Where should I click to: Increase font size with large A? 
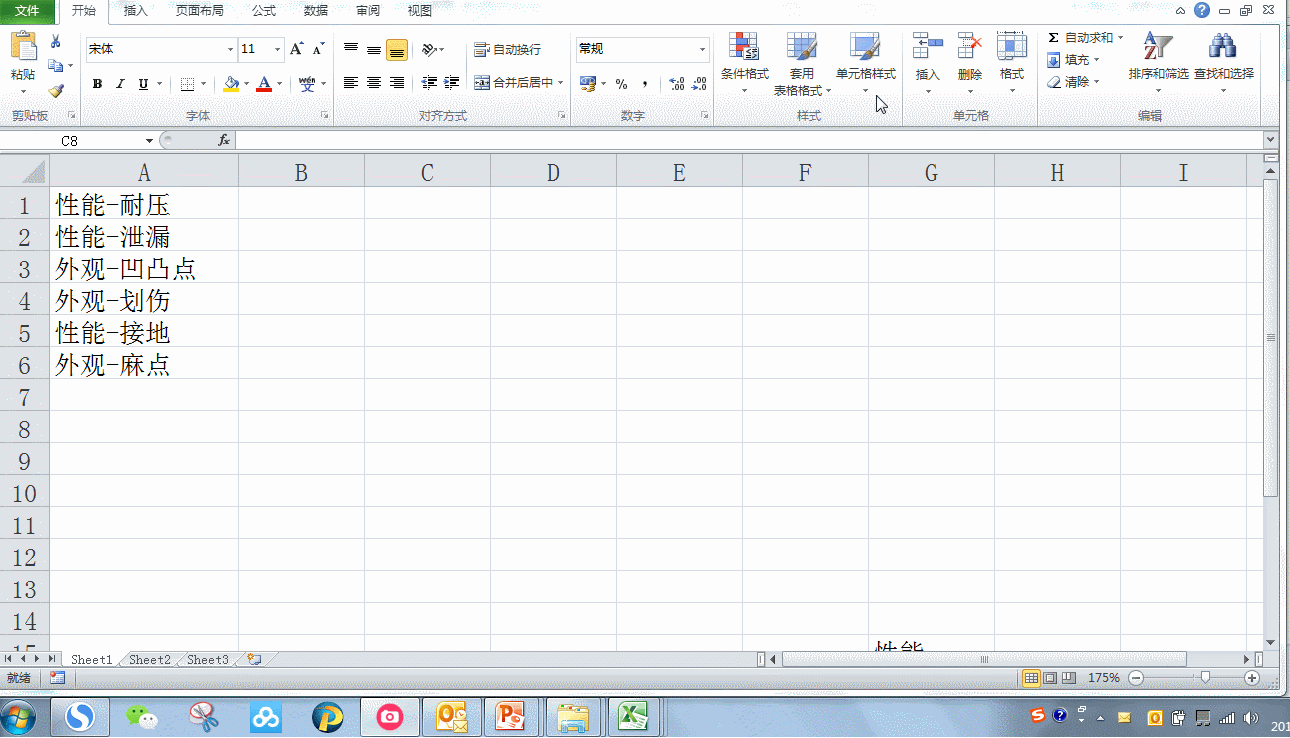[296, 49]
